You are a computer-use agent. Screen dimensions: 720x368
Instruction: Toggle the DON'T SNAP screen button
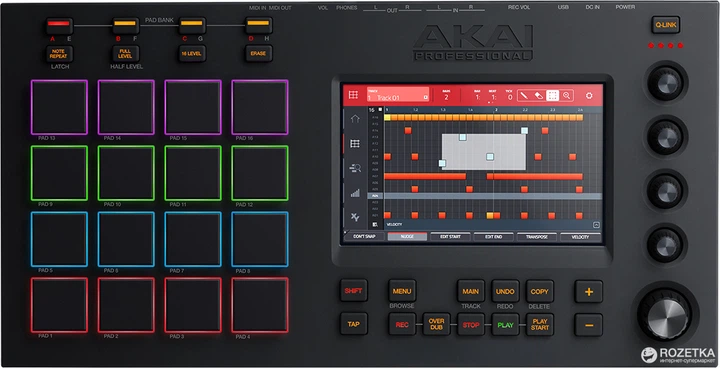pyautogui.click(x=365, y=237)
